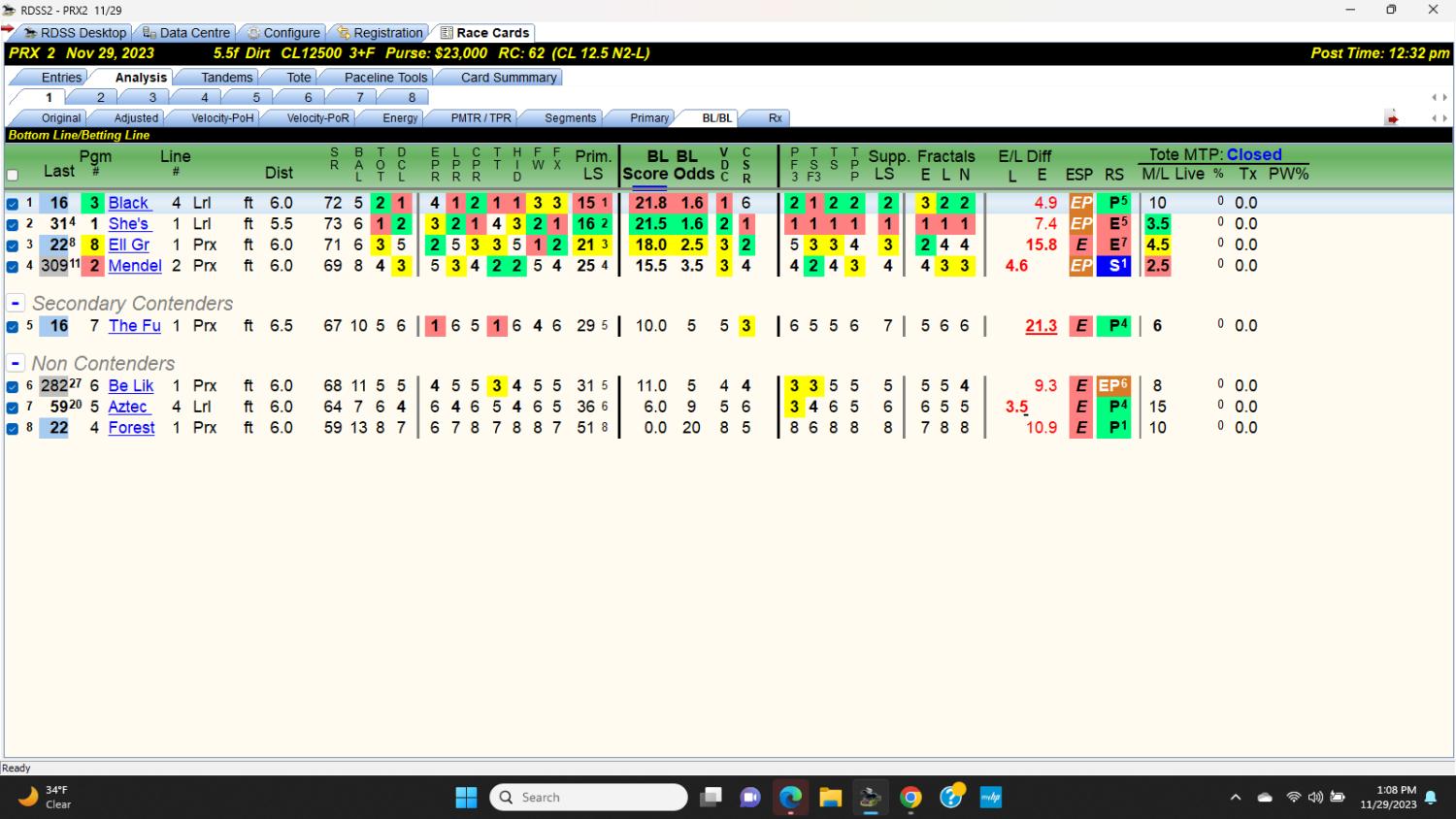Open volume control in system tray
This screenshot has height=819, width=1456.
[1315, 798]
